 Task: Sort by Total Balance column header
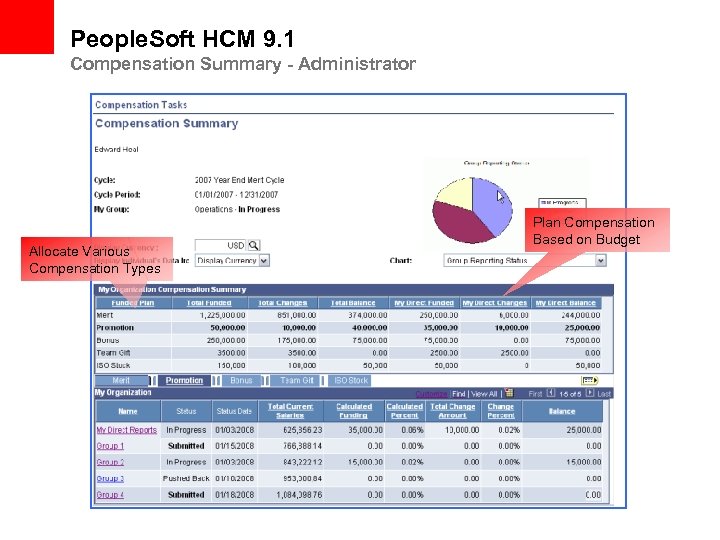pyautogui.click(x=353, y=303)
